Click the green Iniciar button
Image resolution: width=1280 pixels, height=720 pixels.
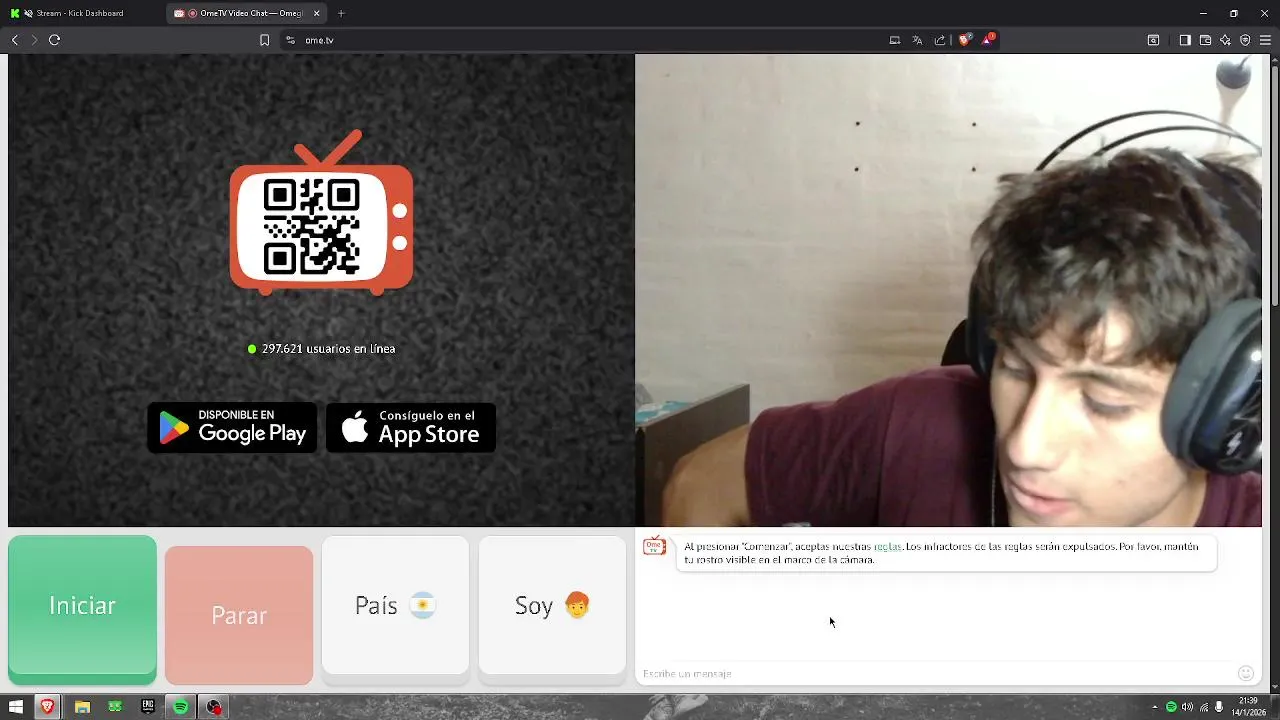click(x=82, y=606)
